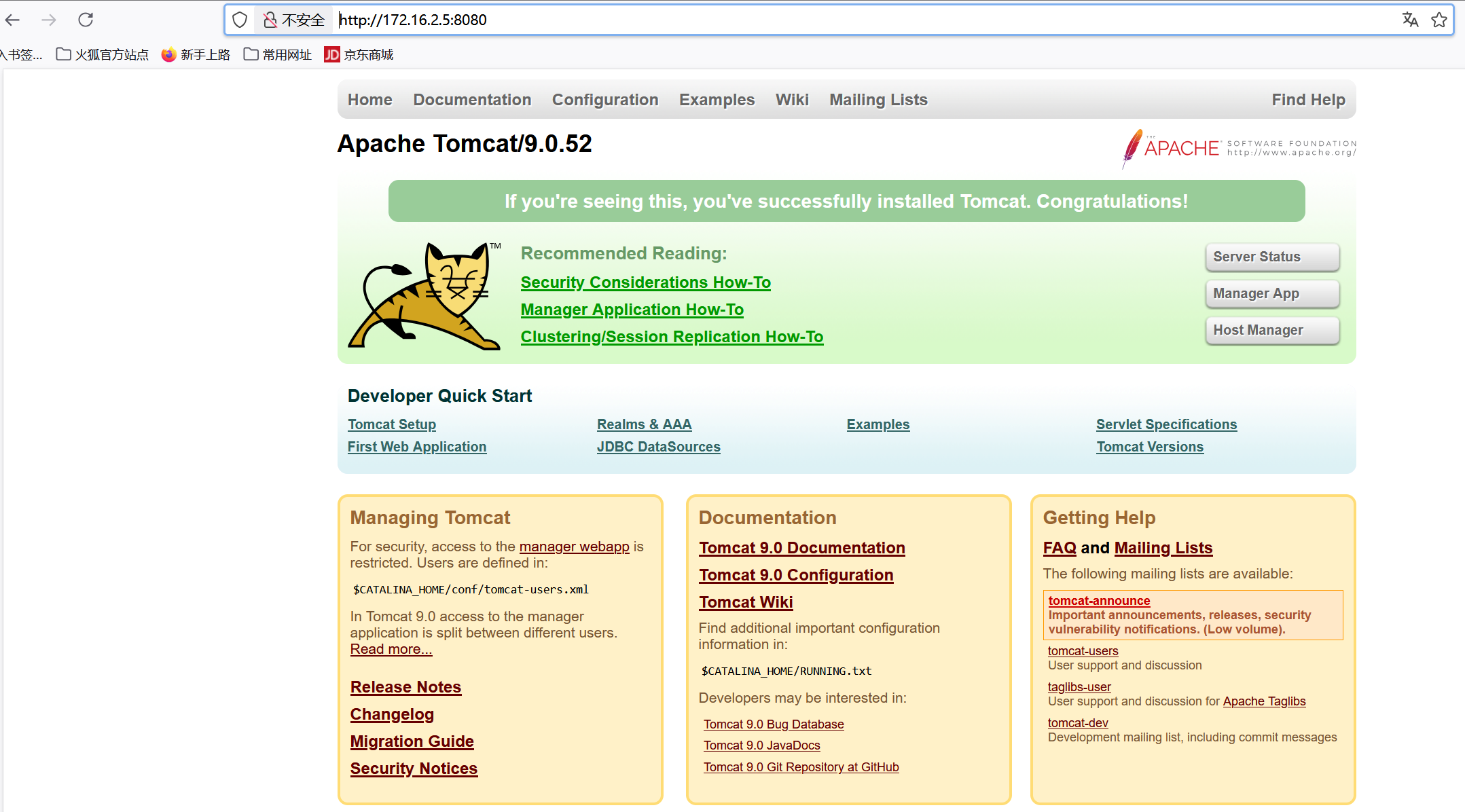Click the Read more... link

tap(391, 649)
